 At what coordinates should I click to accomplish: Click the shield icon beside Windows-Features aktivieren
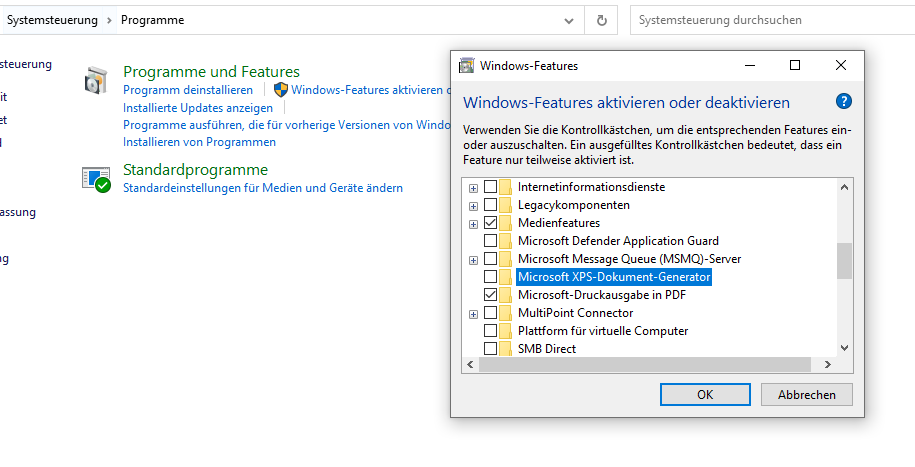(281, 90)
